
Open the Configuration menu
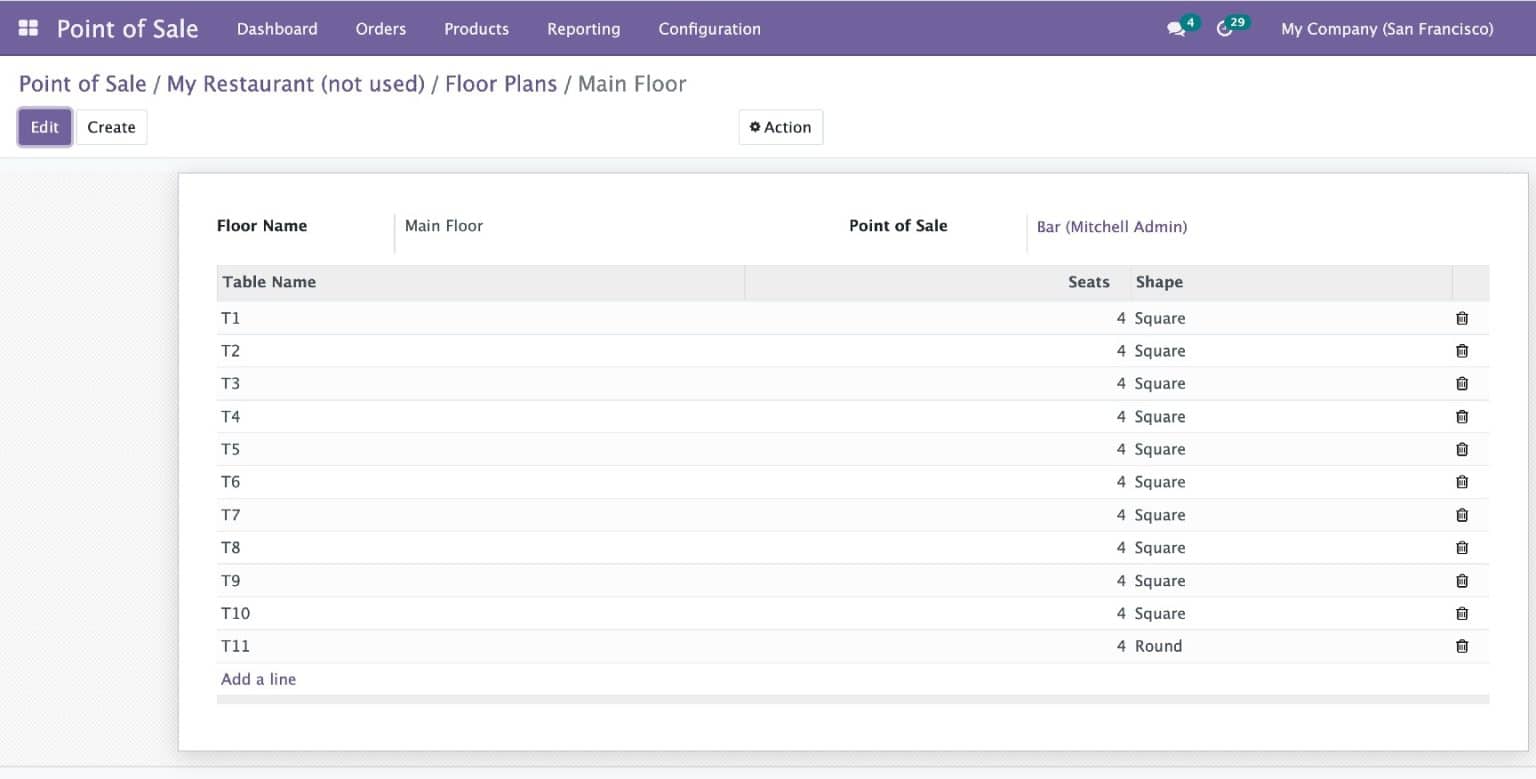click(x=709, y=29)
